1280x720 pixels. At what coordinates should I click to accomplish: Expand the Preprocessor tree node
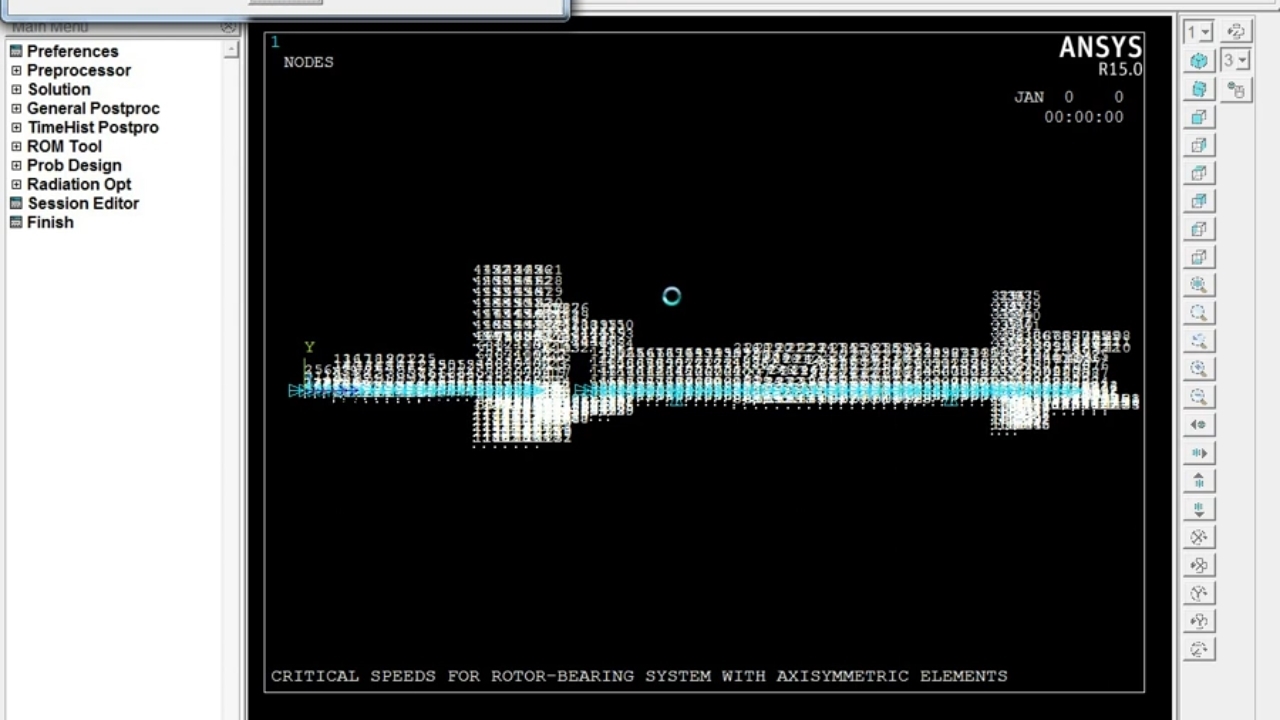pos(16,71)
